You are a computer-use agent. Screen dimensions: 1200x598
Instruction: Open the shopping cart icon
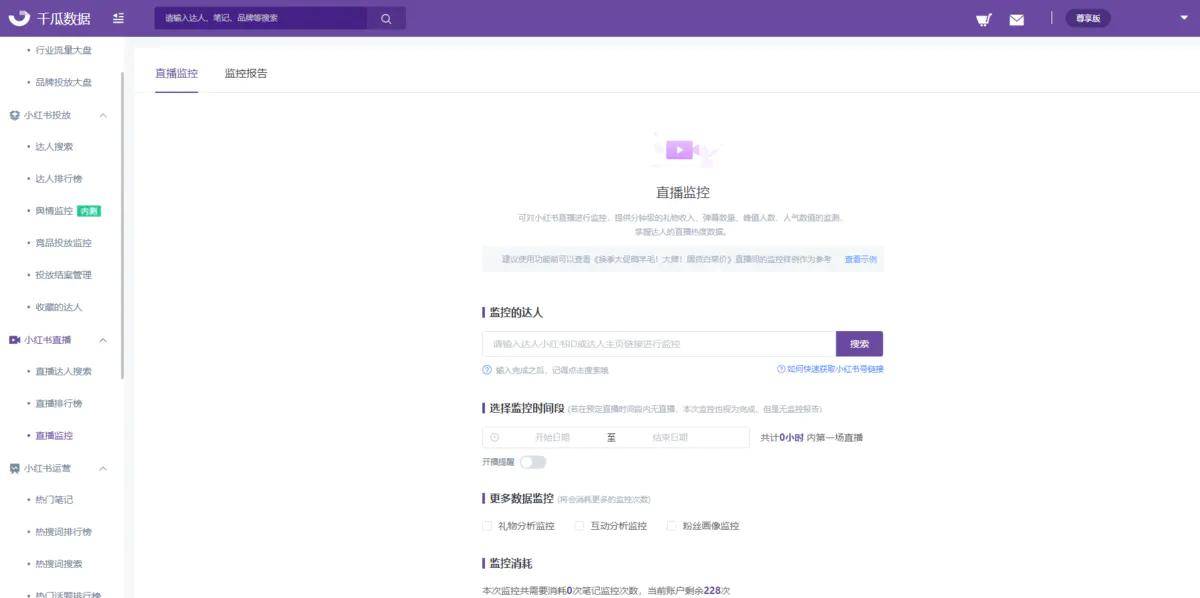(984, 19)
